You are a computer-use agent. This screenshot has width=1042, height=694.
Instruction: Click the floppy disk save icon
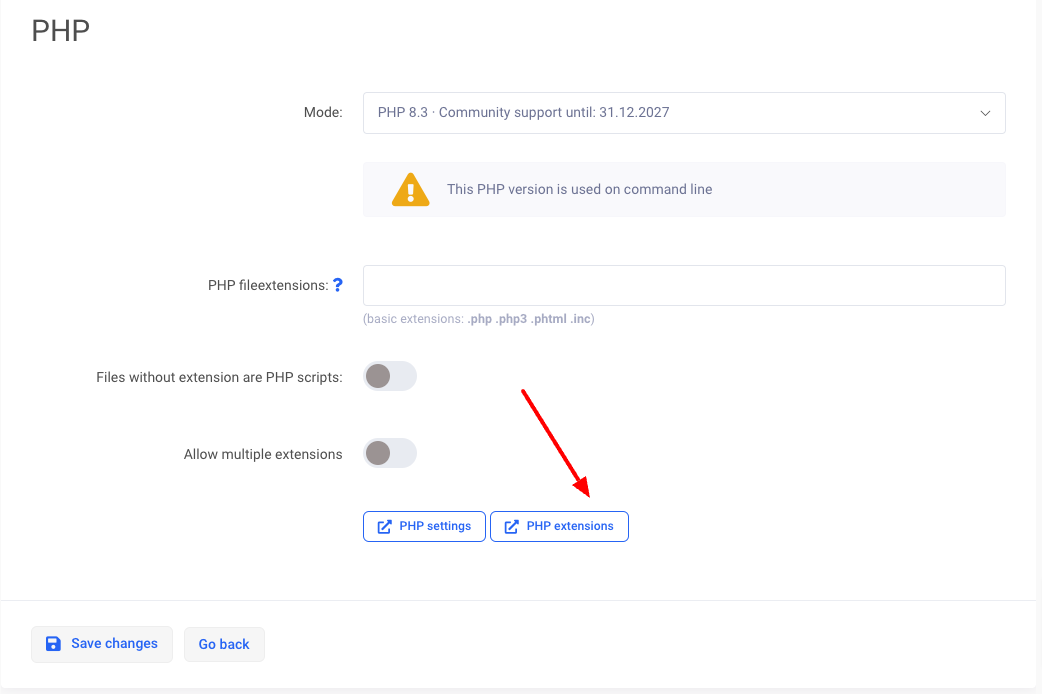tap(54, 644)
